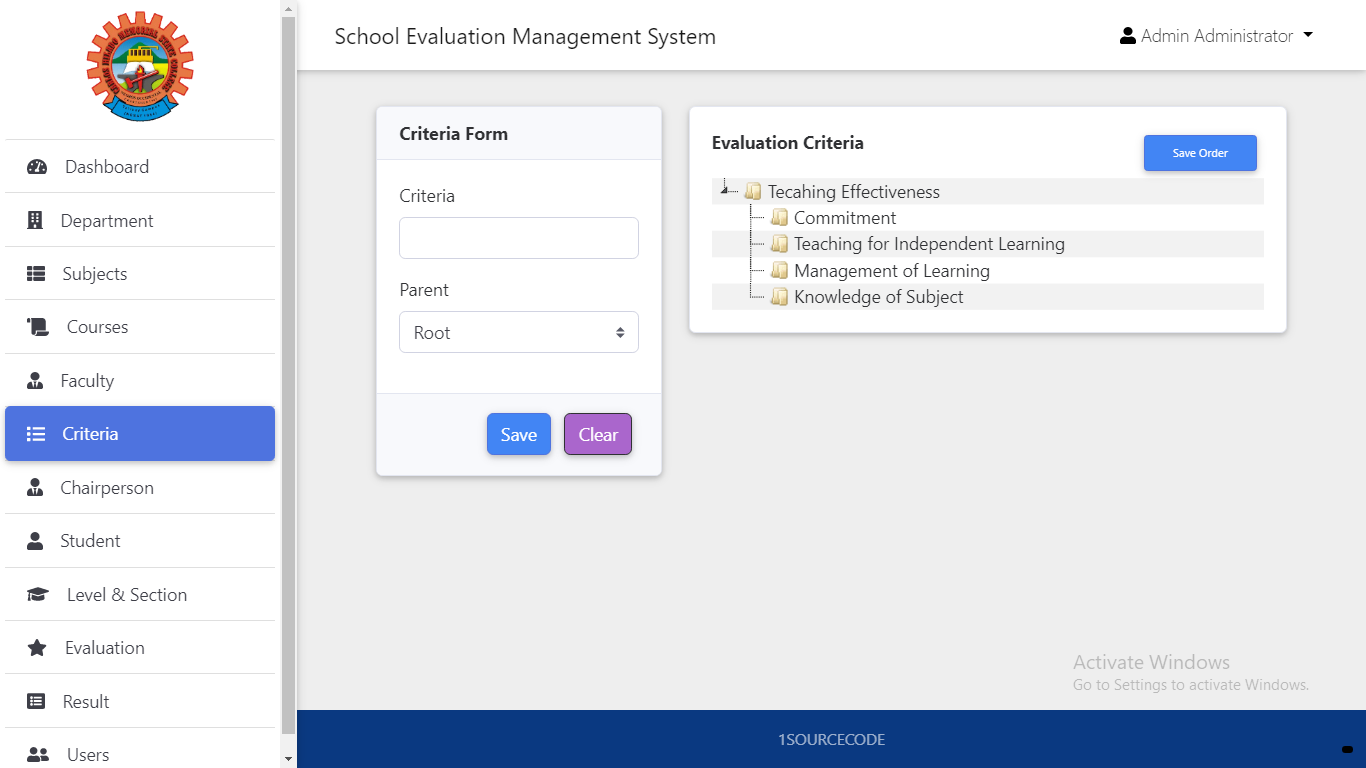Click the Users group icon
Image resolution: width=1366 pixels, height=768 pixels.
[x=36, y=754]
